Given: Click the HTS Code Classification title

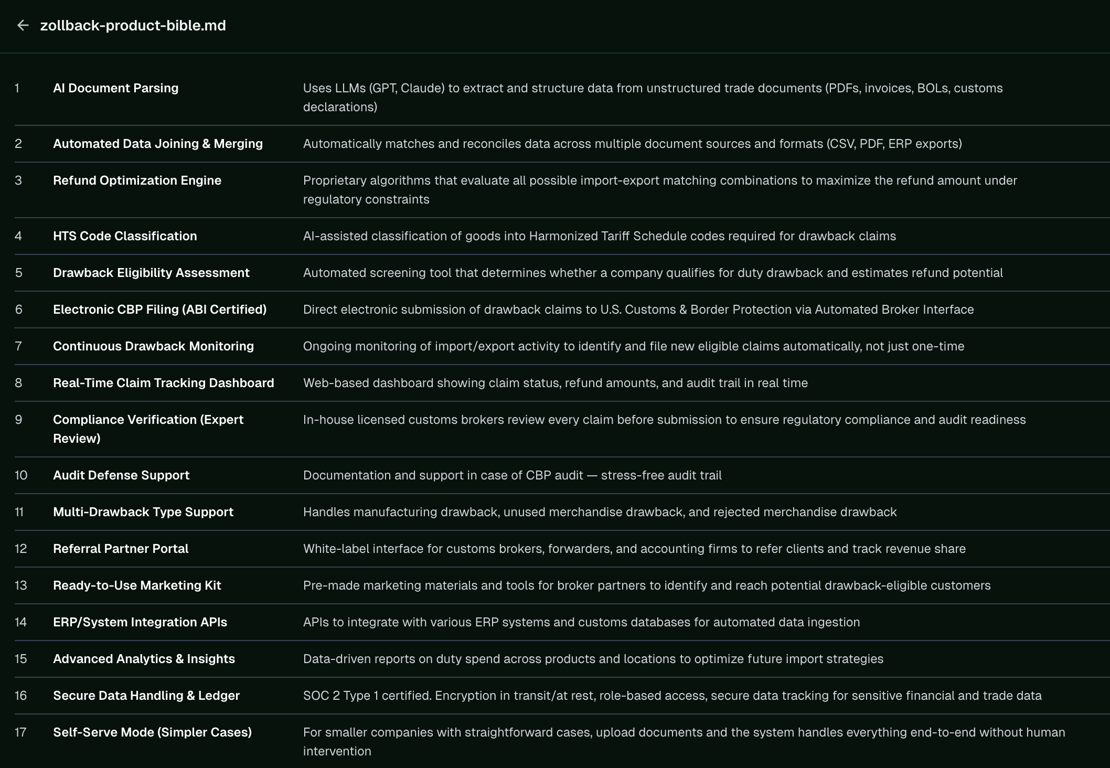Looking at the screenshot, I should click(x=125, y=236).
